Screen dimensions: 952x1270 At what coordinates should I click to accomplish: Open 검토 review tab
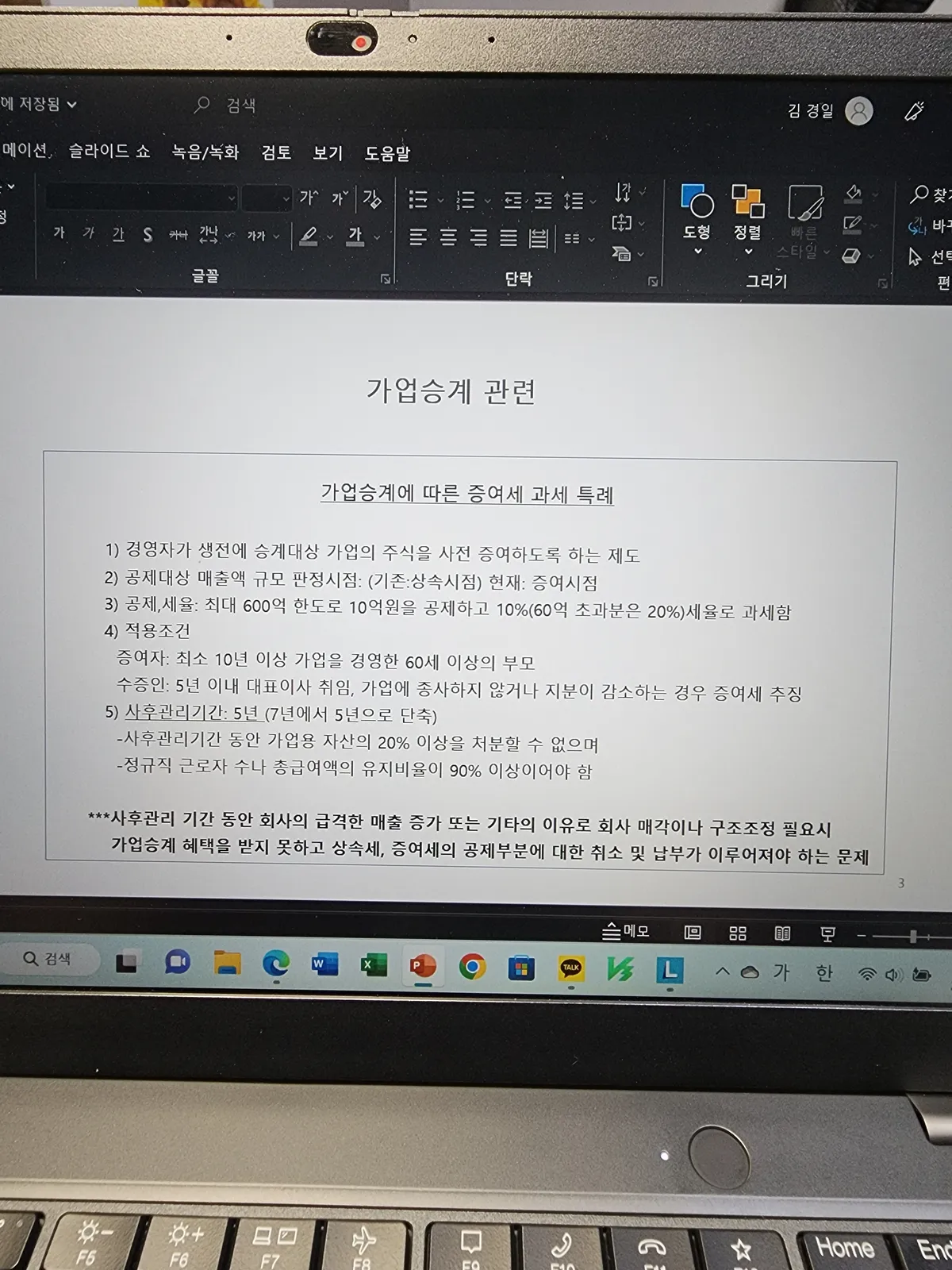click(276, 152)
